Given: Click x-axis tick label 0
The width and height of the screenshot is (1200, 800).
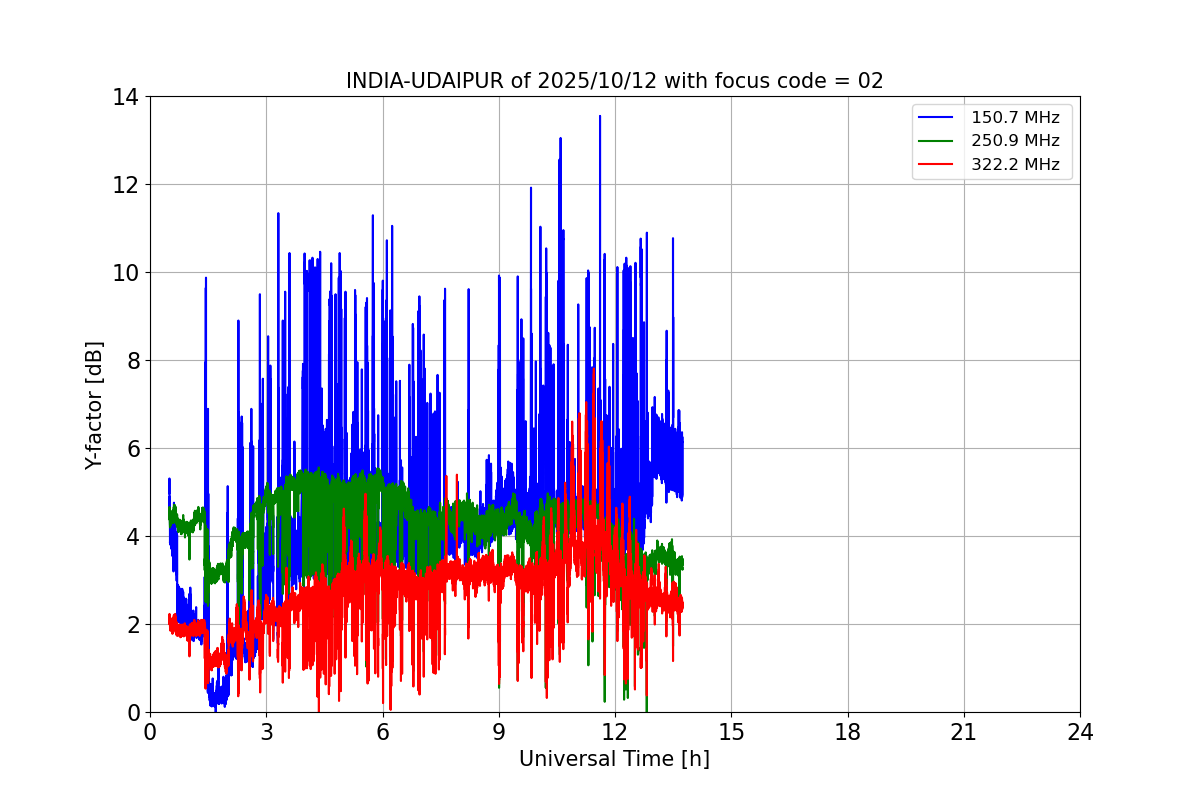Looking at the screenshot, I should point(150,732).
